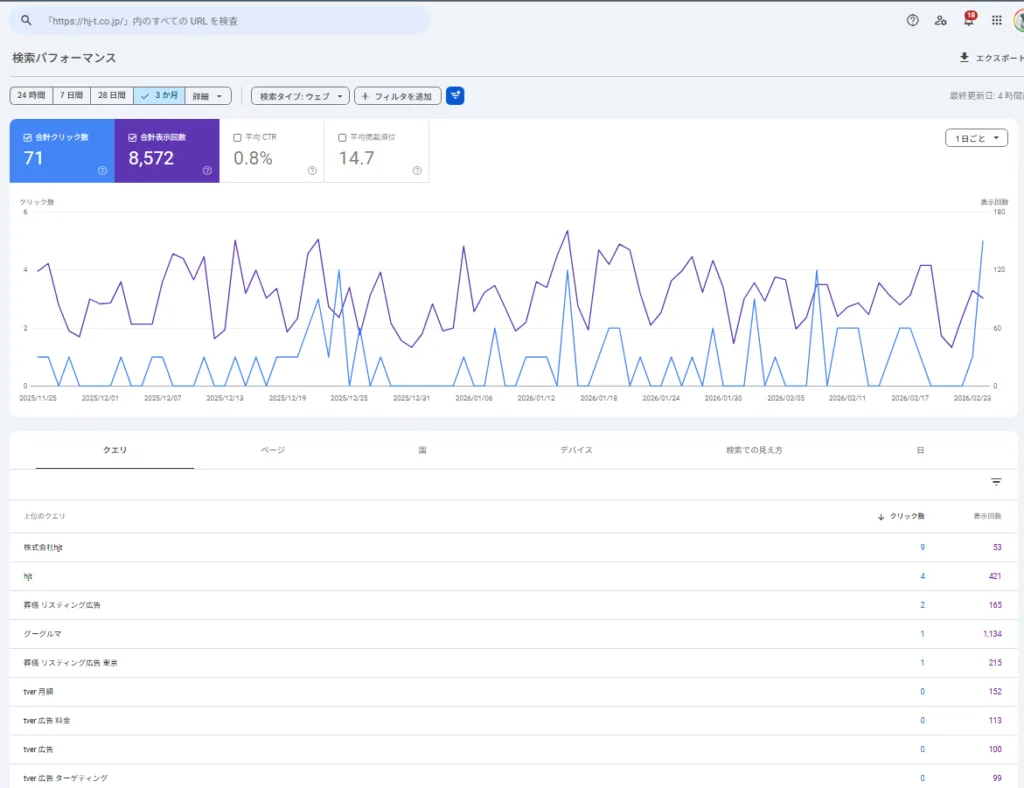Enable the 平均掲載順位 checkbox

(342, 137)
